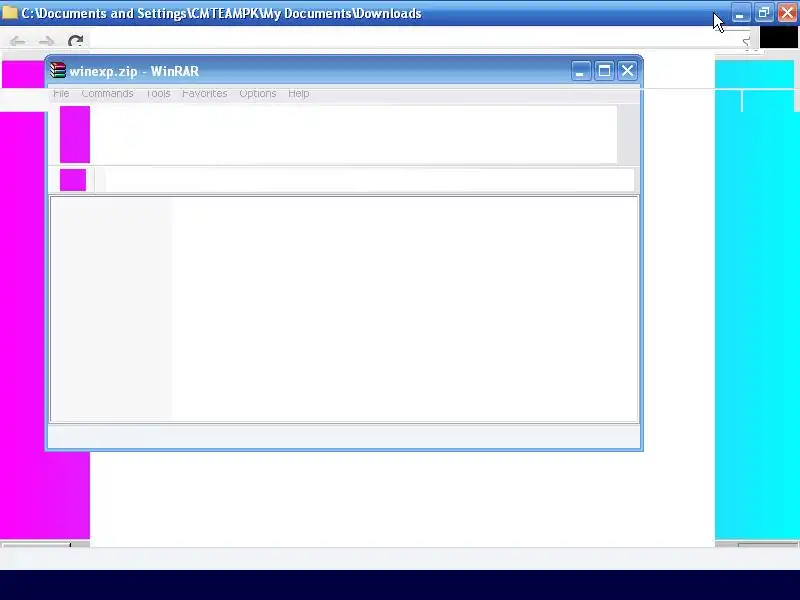Restore down the Downloads window
This screenshot has width=800, height=600.
764,13
